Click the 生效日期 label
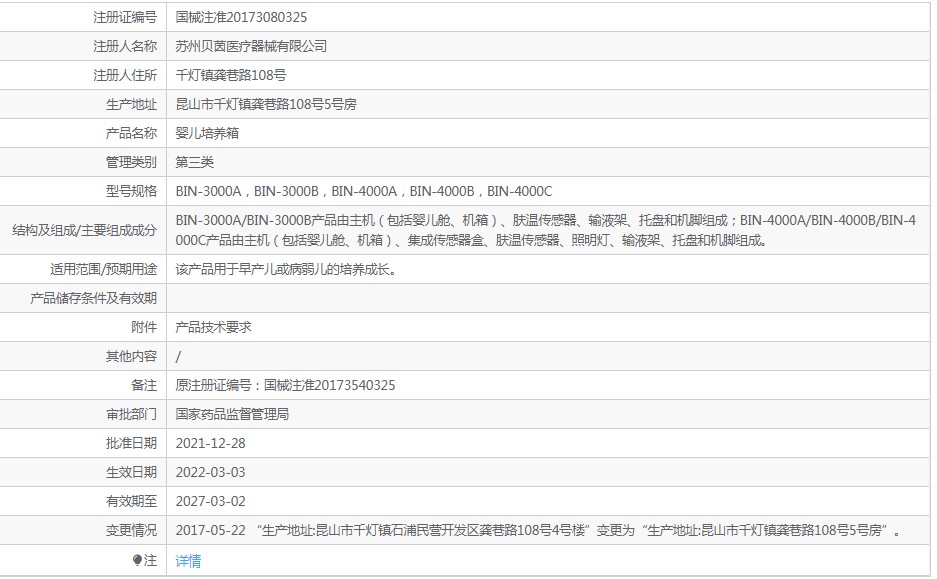937x579 pixels. [x=131, y=472]
